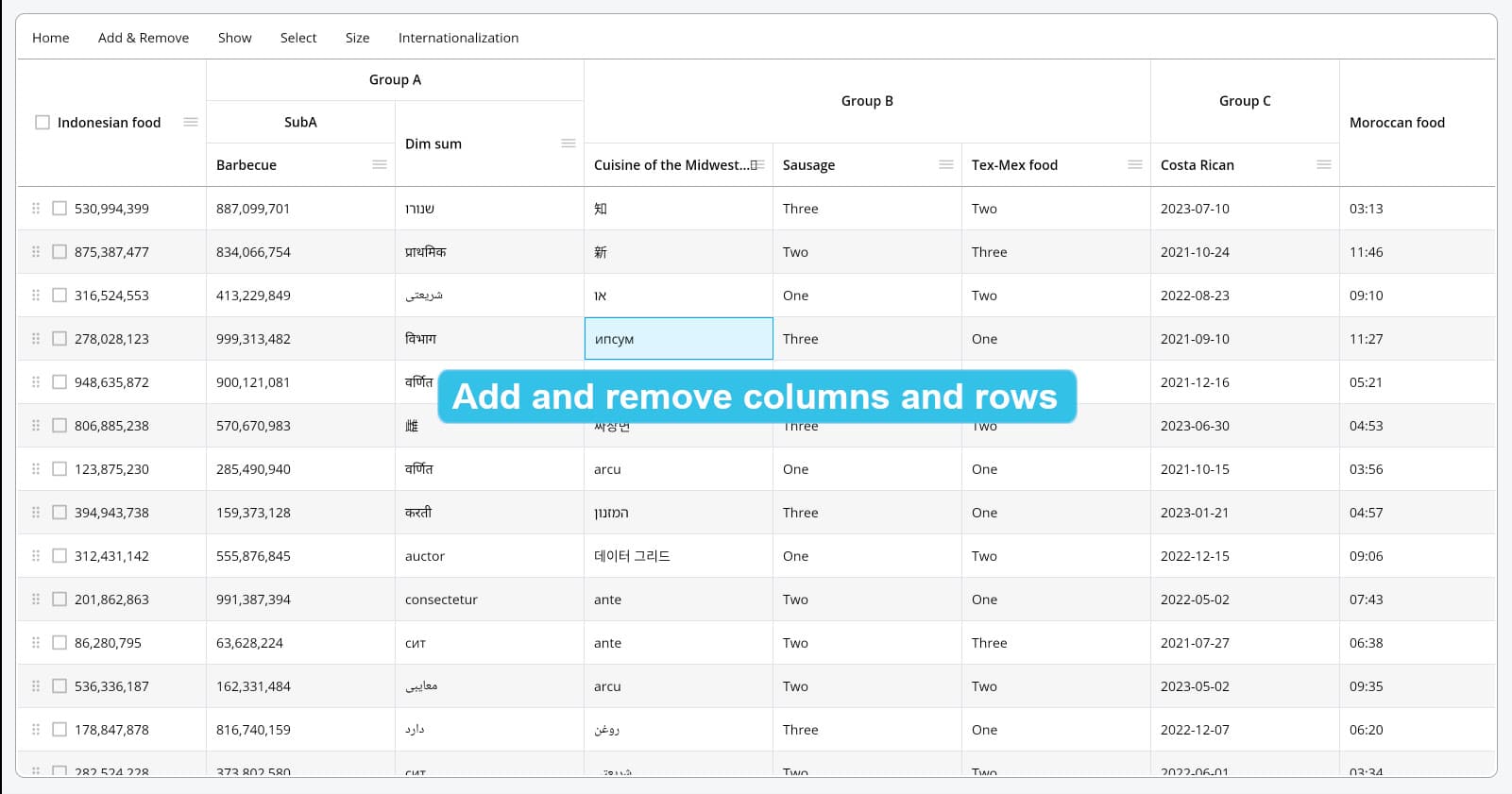Expand the Size menu
Viewport: 1512px width, 794px height.
click(x=357, y=38)
